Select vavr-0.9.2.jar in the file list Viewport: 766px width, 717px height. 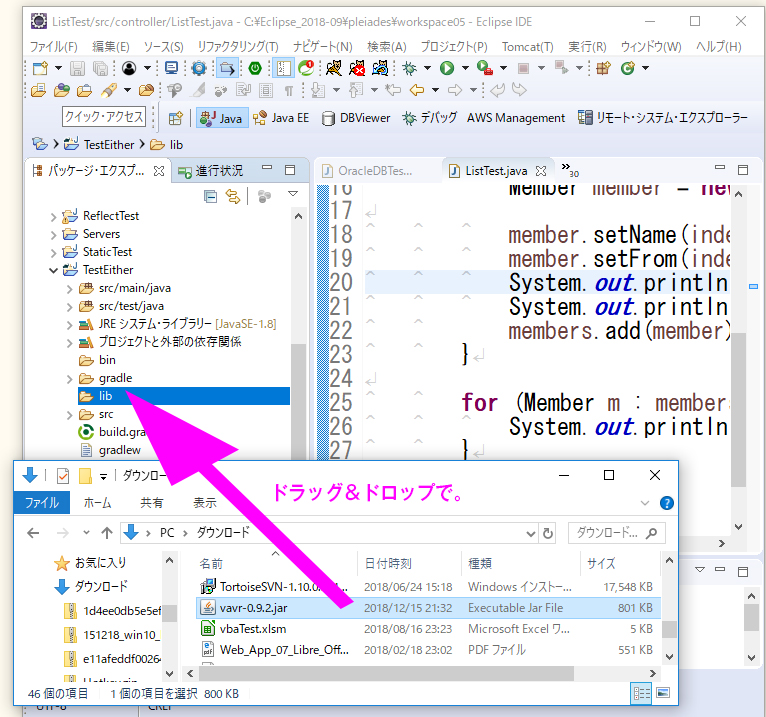click(428, 608)
